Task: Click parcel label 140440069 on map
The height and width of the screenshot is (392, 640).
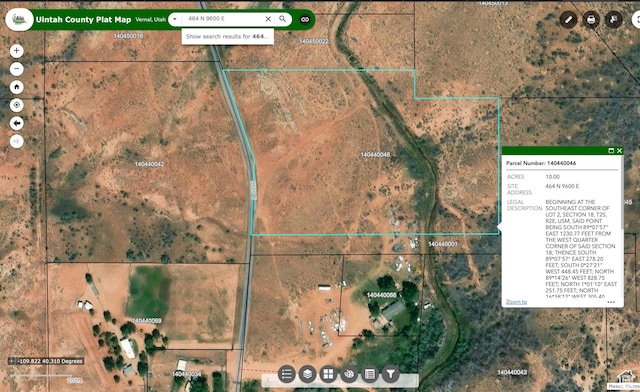Action: (147, 321)
